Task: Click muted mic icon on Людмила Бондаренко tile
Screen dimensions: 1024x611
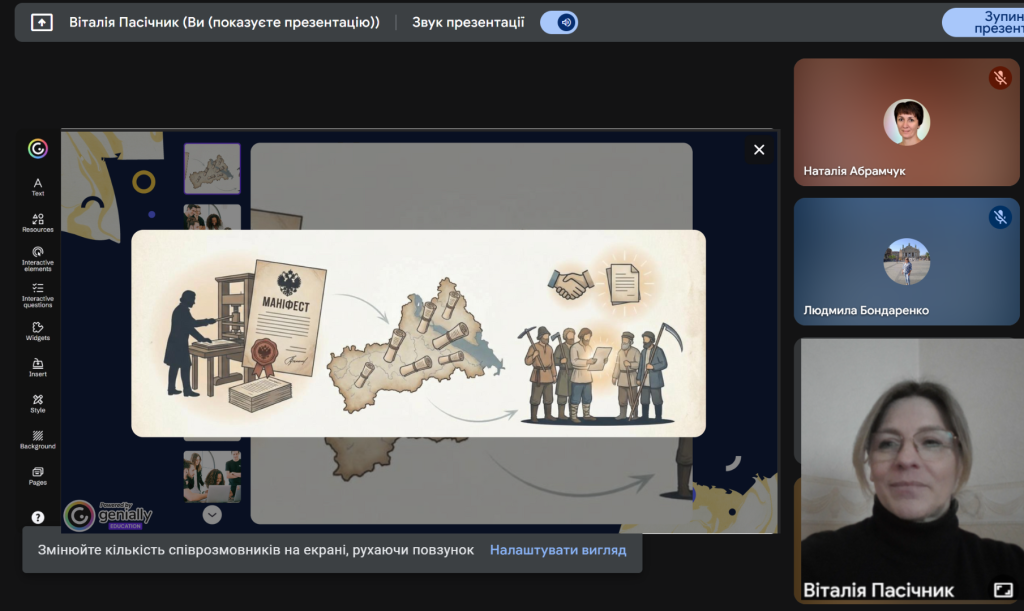Action: [x=999, y=217]
